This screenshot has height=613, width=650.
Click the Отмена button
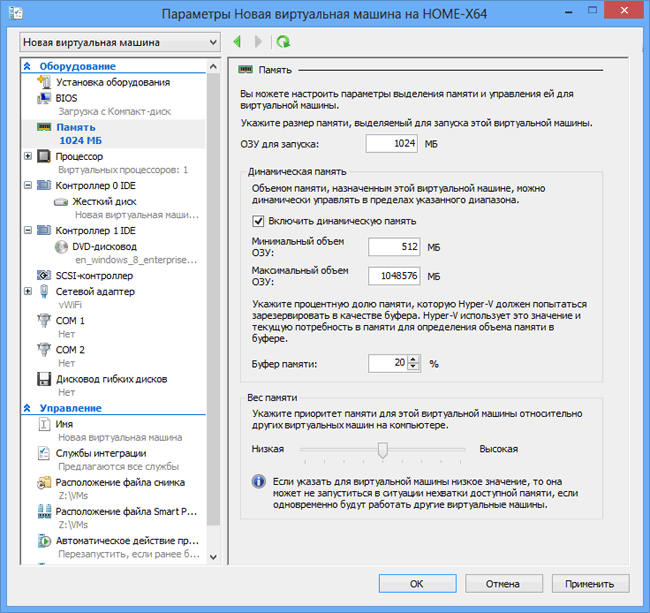pyautogui.click(x=504, y=584)
